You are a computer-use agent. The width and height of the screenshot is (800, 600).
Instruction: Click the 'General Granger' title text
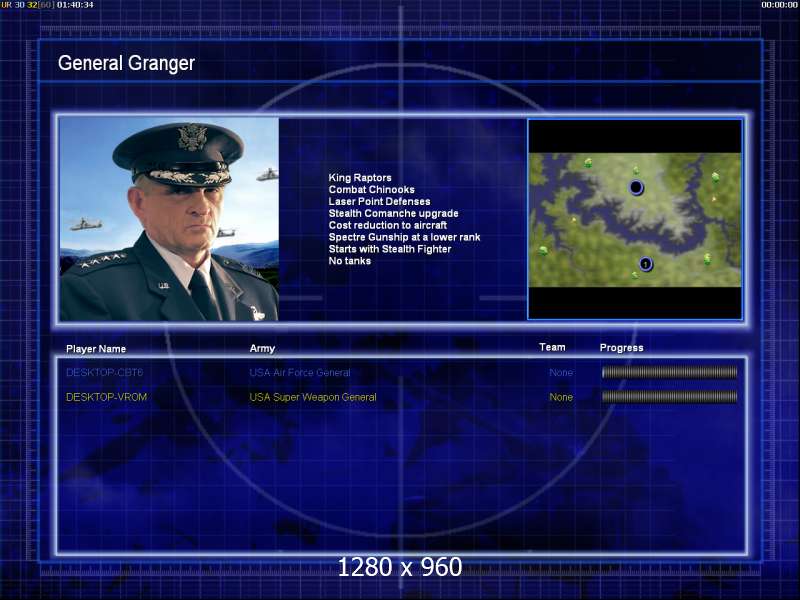coord(126,63)
